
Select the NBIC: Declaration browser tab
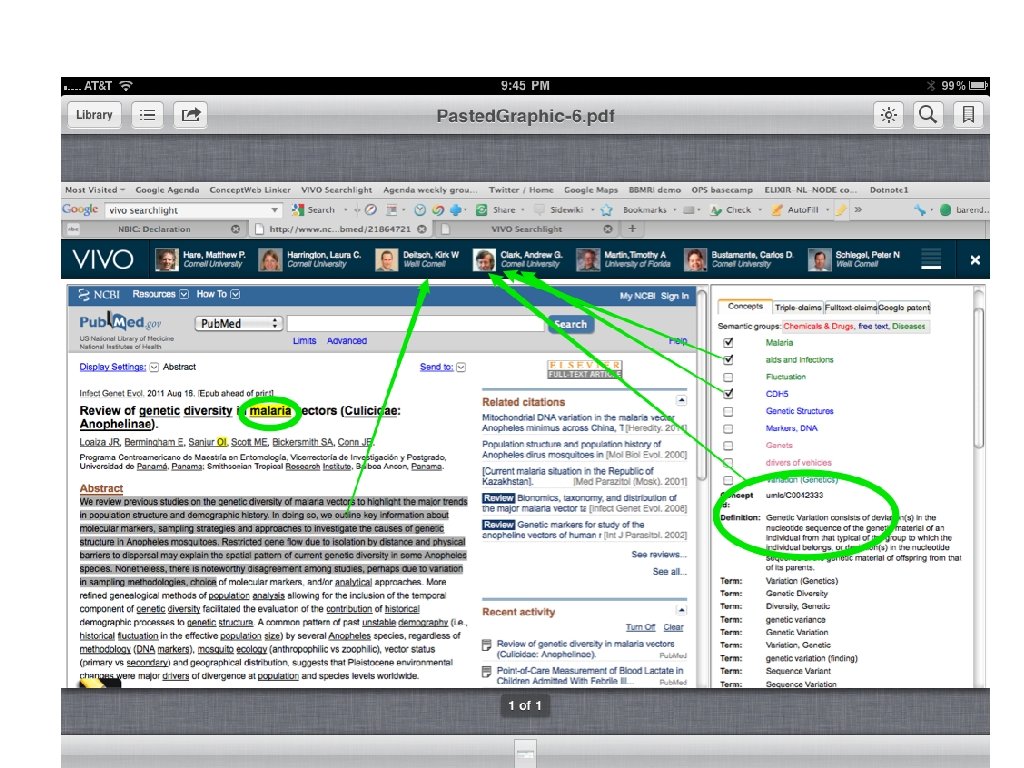(154, 229)
